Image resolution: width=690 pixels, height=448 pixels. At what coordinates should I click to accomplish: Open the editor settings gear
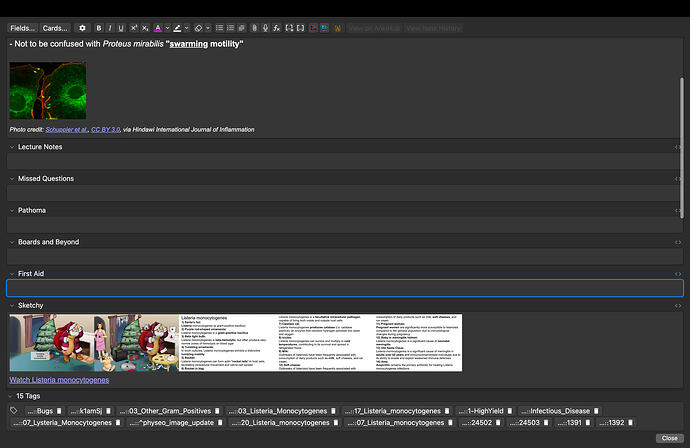[x=82, y=28]
